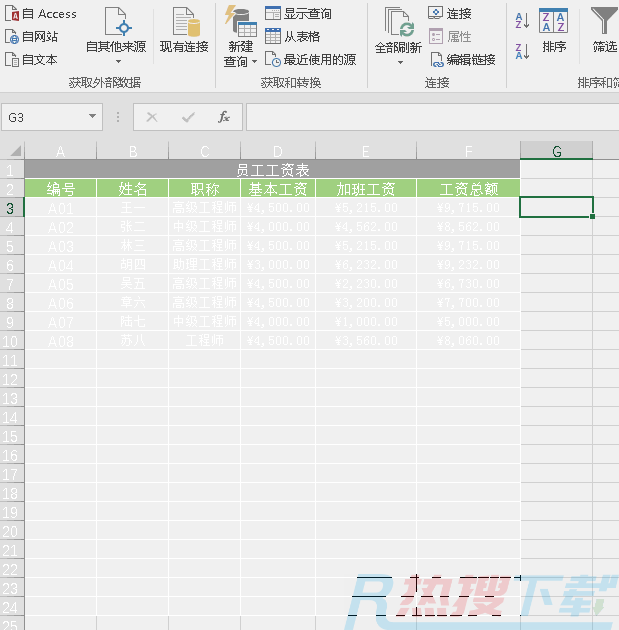619x630 pixels.
Task: Select row 1 header
Action: (11, 170)
